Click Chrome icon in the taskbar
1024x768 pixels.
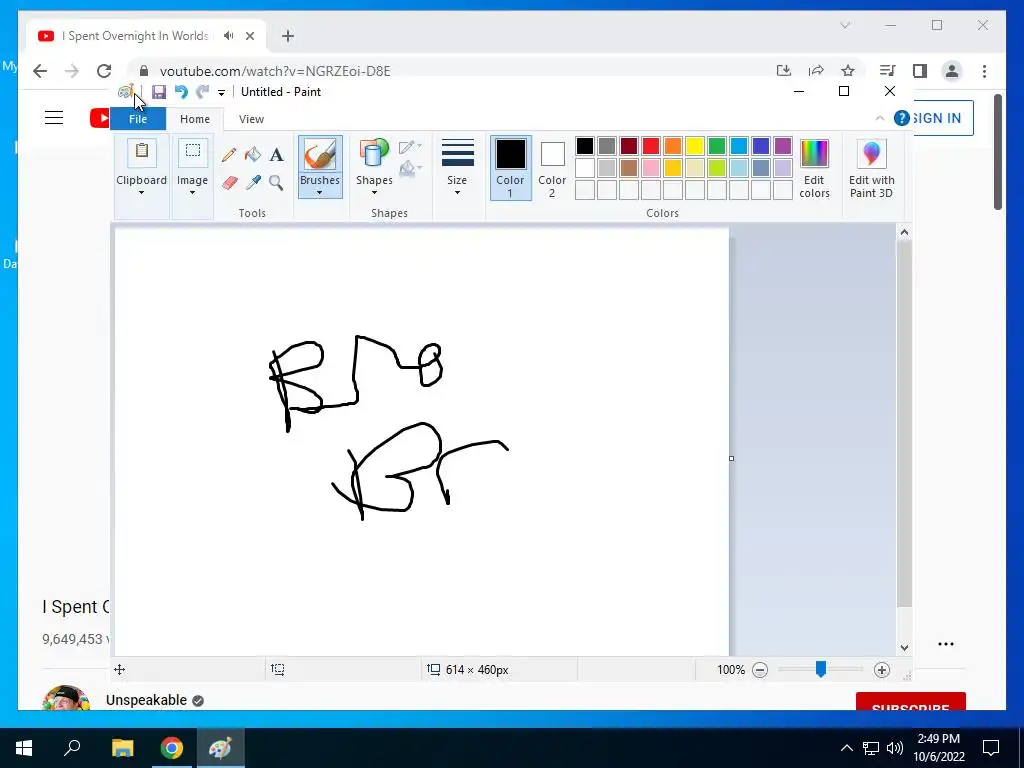[x=172, y=748]
